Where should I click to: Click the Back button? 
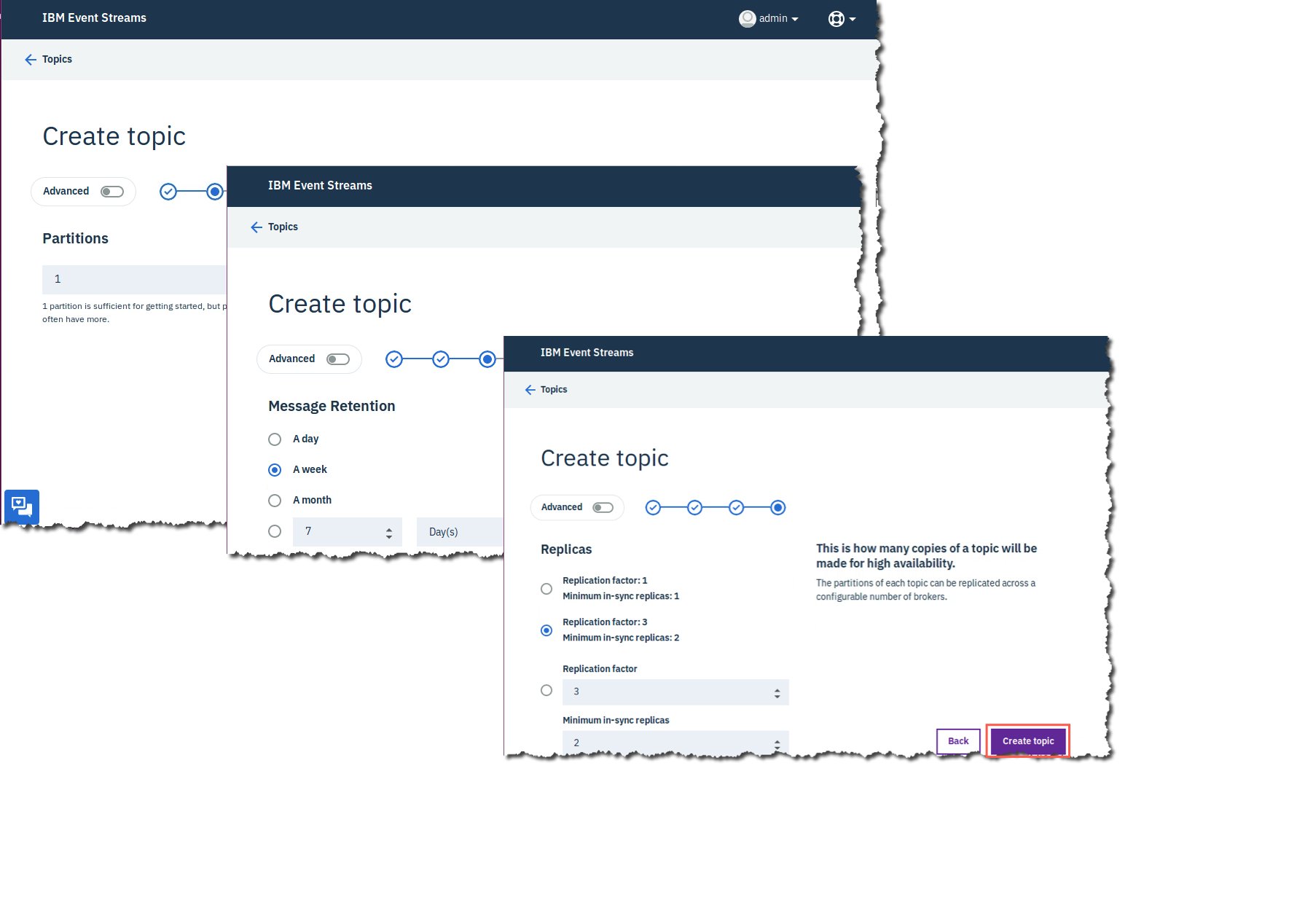click(x=958, y=741)
